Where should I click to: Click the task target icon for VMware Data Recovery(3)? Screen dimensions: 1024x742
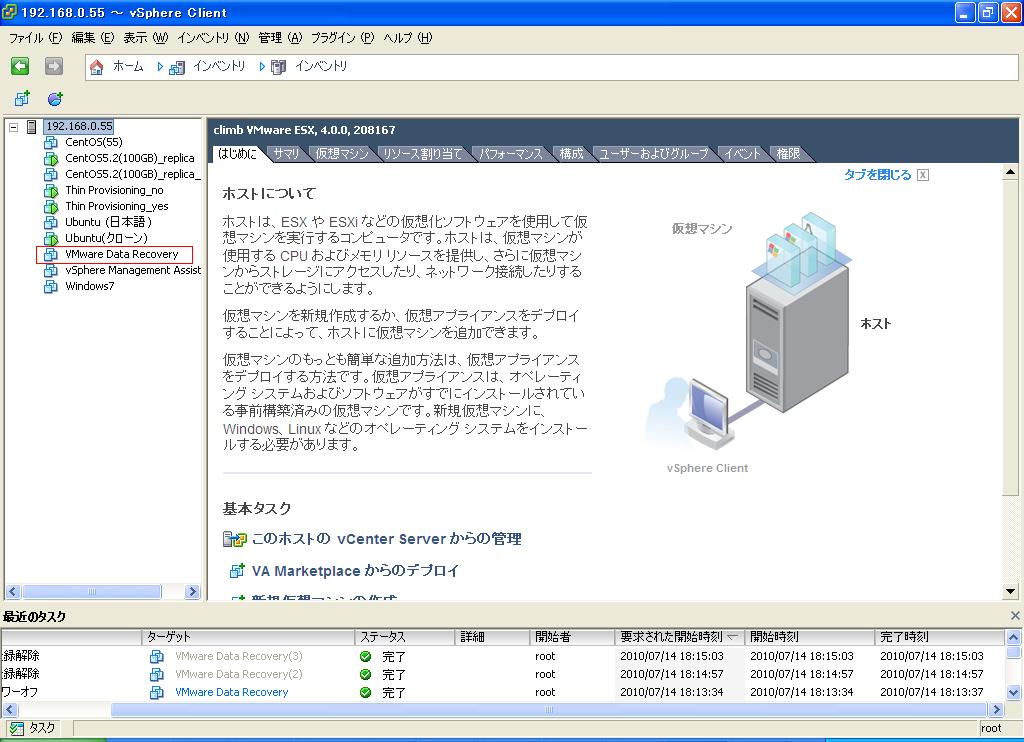tap(157, 656)
